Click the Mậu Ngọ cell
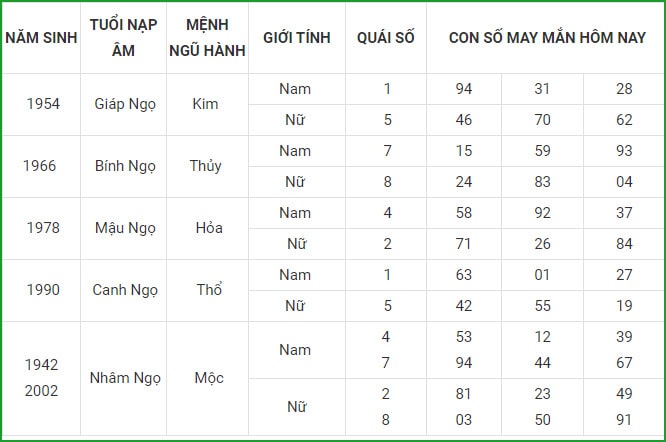 (x=125, y=228)
